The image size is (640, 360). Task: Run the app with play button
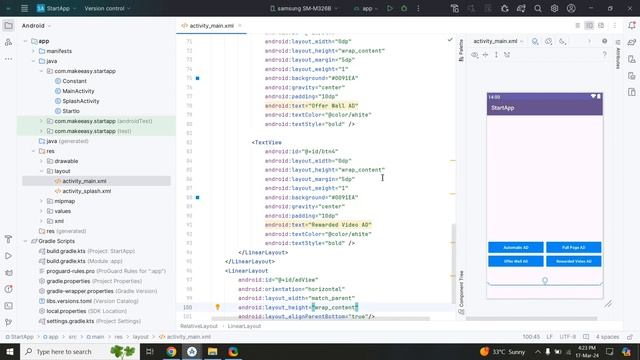pyautogui.click(x=390, y=8)
